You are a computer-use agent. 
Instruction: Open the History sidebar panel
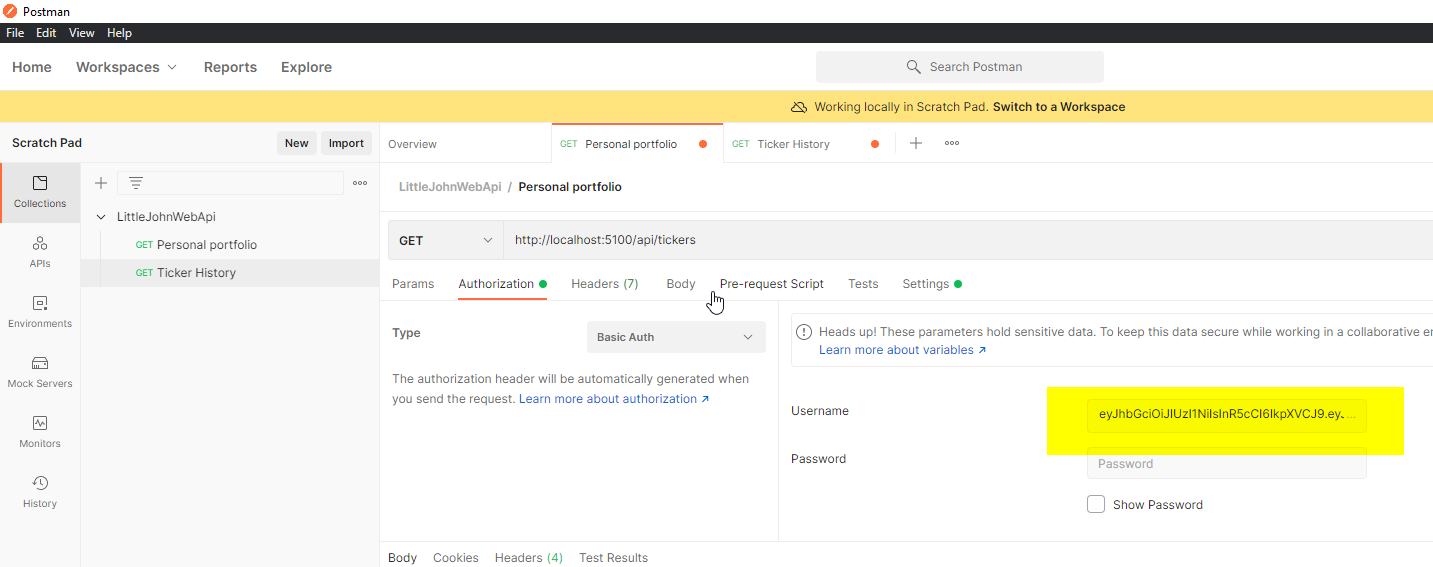(x=40, y=493)
